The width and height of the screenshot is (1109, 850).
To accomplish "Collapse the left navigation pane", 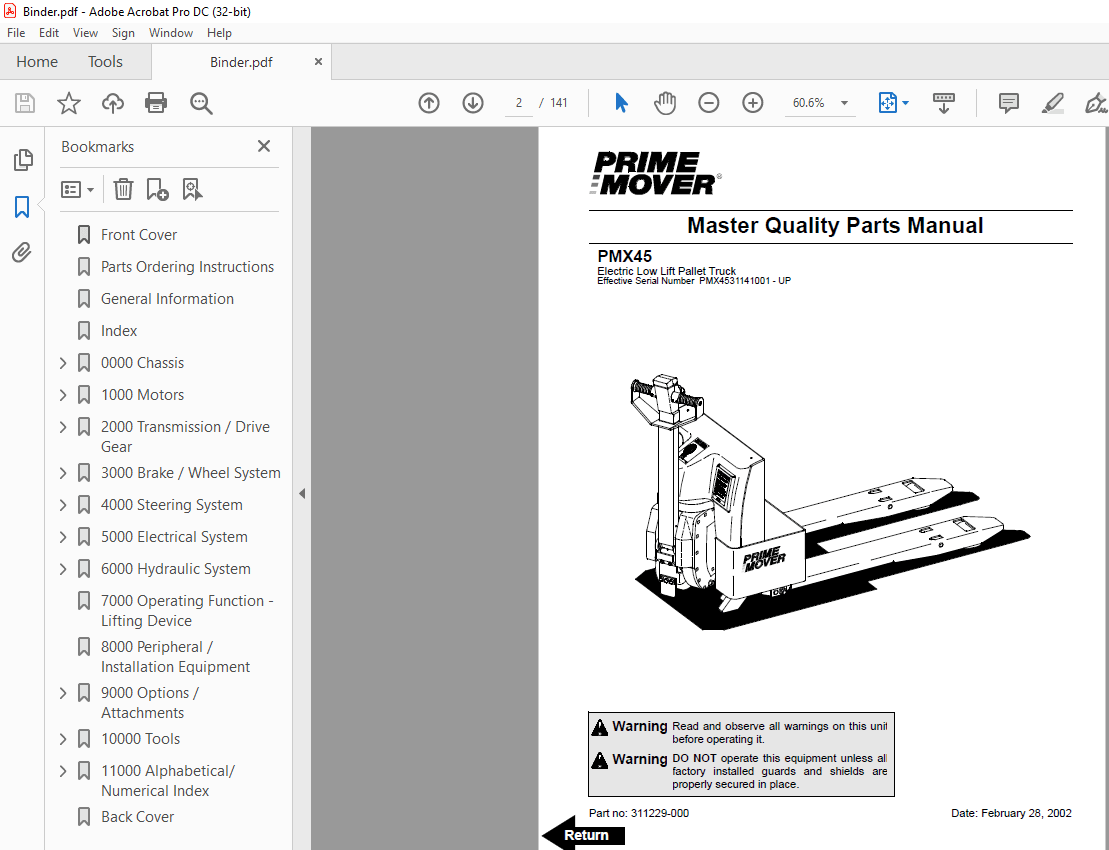I will 301,493.
